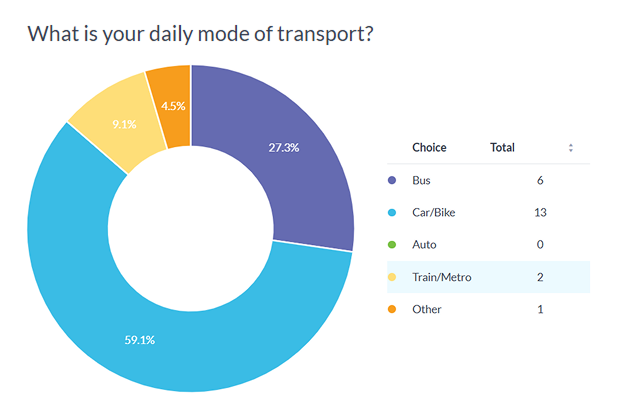Click the Other label in the legend
620x410 pixels.
click(427, 309)
